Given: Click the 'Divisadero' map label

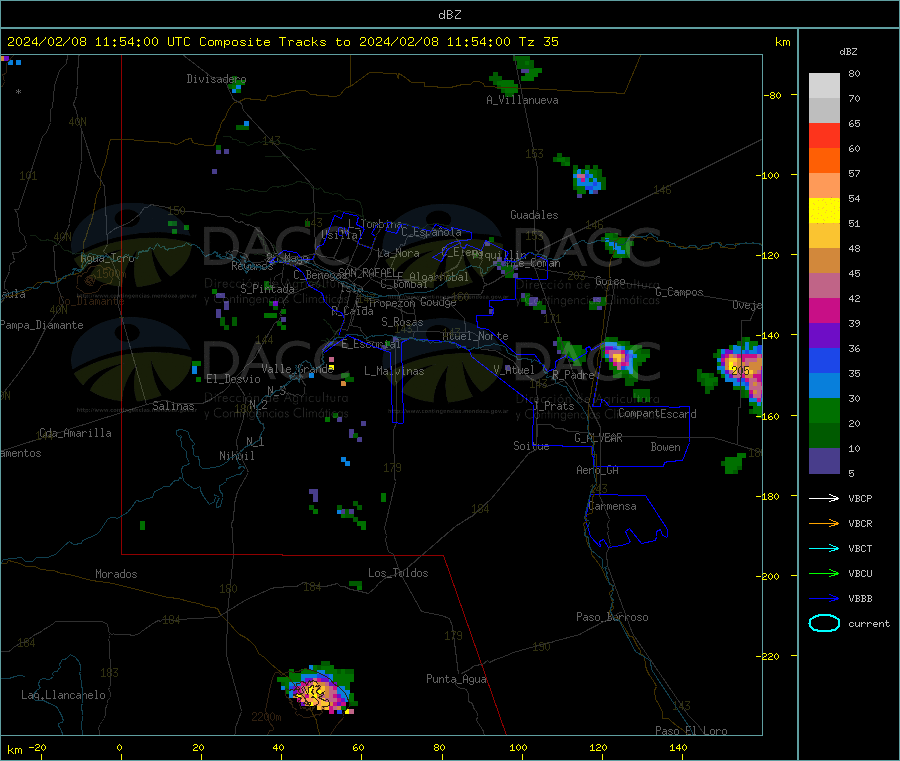Looking at the screenshot, I should [x=216, y=79].
